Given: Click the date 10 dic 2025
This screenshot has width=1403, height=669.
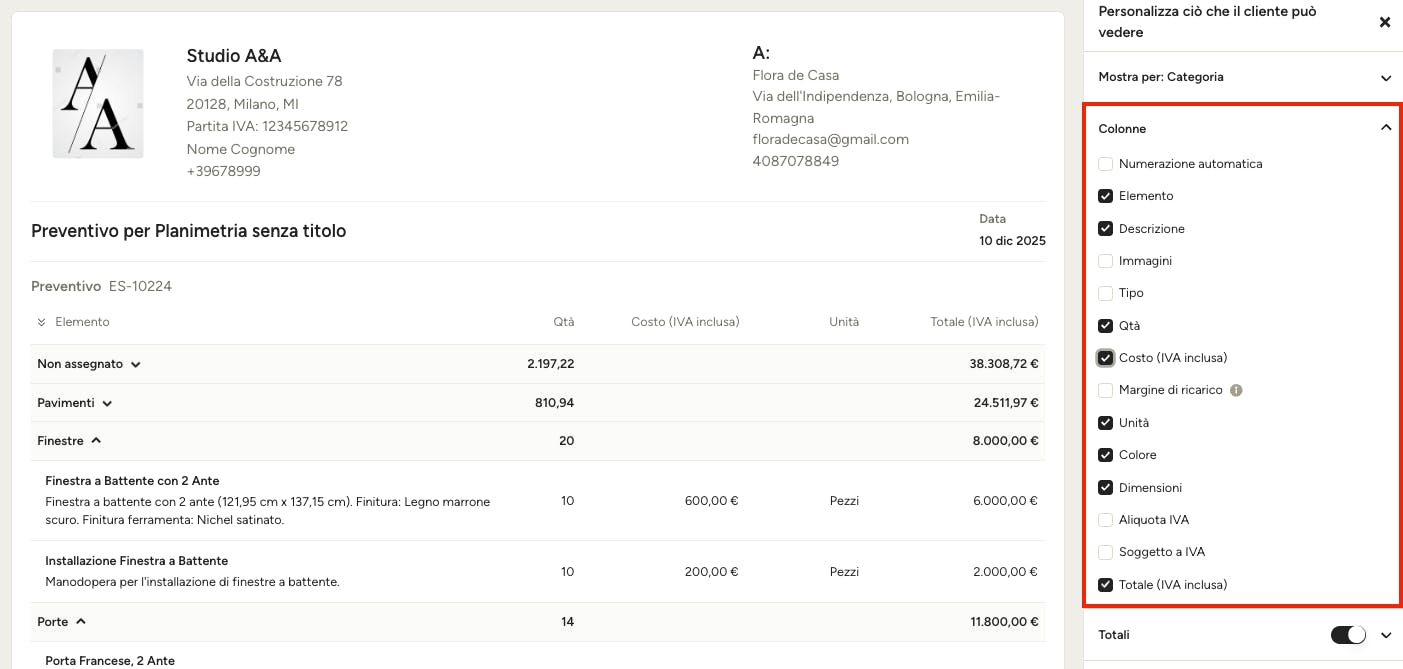Looking at the screenshot, I should tap(1012, 241).
